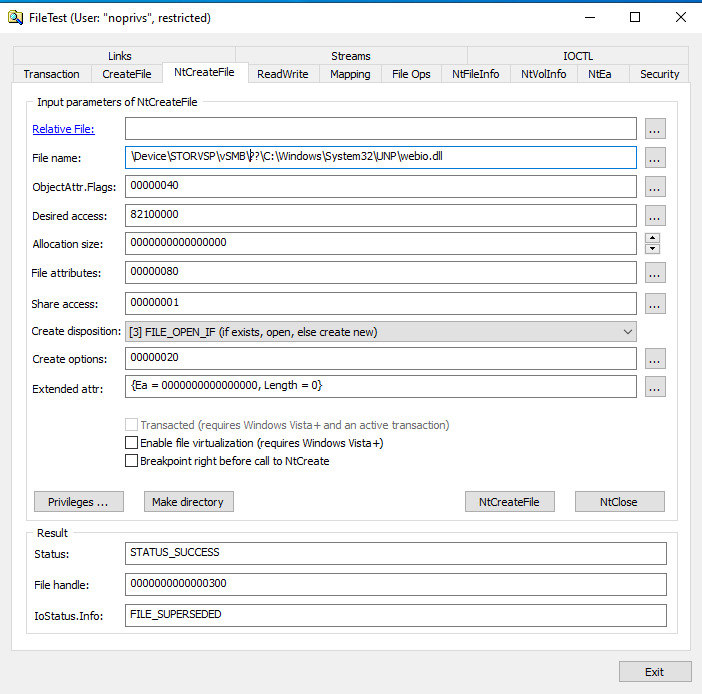
Task: Expand the Create disposition dropdown
Action: point(381,332)
